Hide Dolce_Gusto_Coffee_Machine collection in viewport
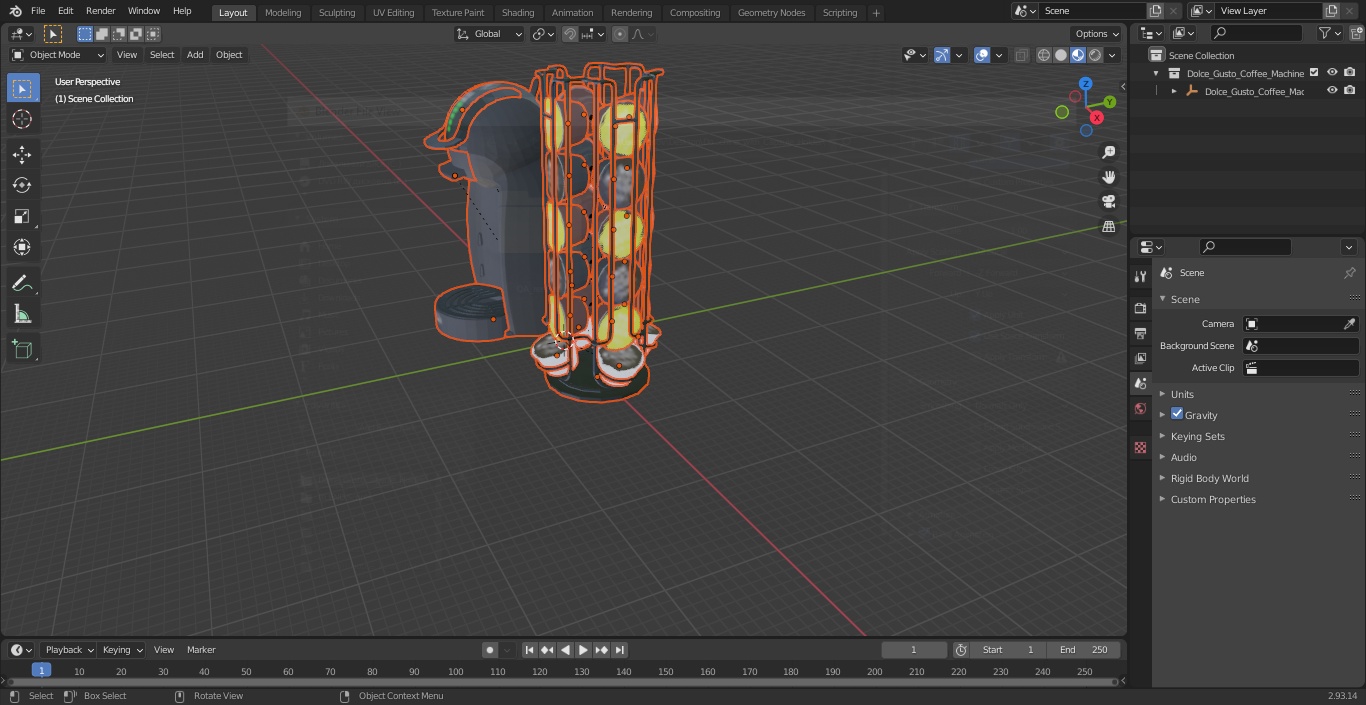The width and height of the screenshot is (1366, 705). 1332,73
